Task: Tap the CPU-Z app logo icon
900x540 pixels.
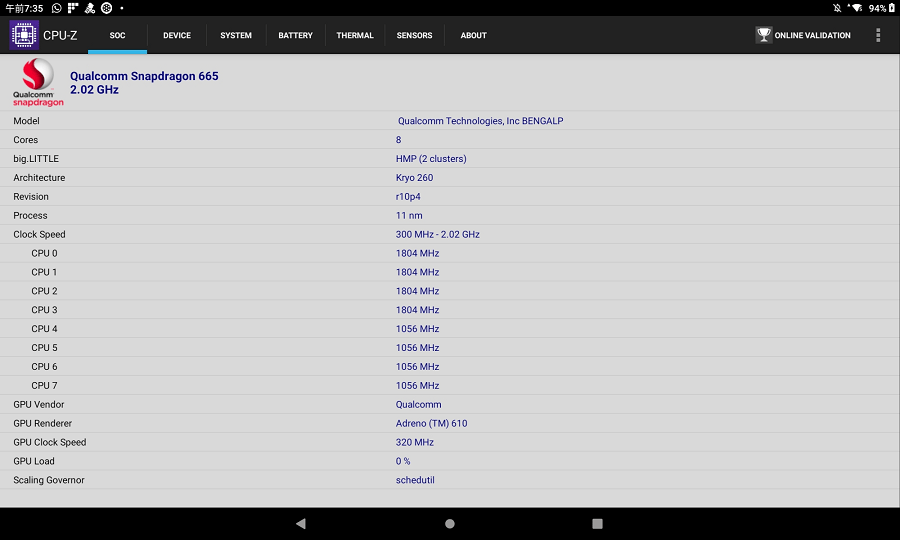Action: 24,35
